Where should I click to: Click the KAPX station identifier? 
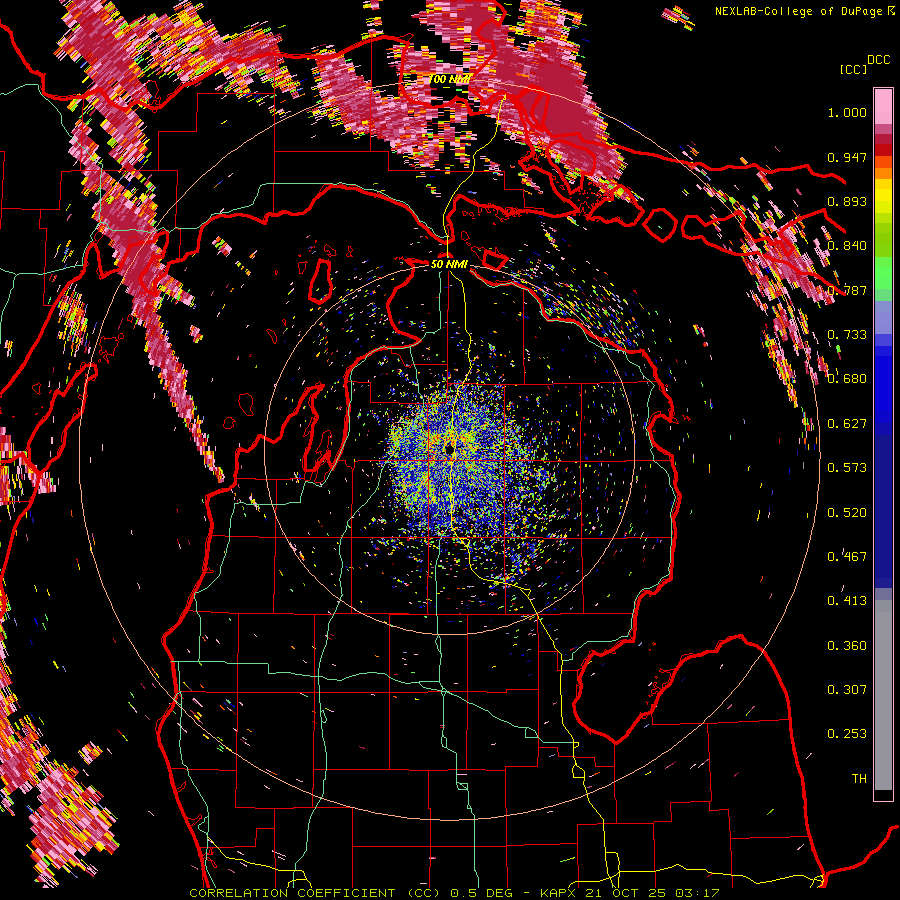[560, 893]
